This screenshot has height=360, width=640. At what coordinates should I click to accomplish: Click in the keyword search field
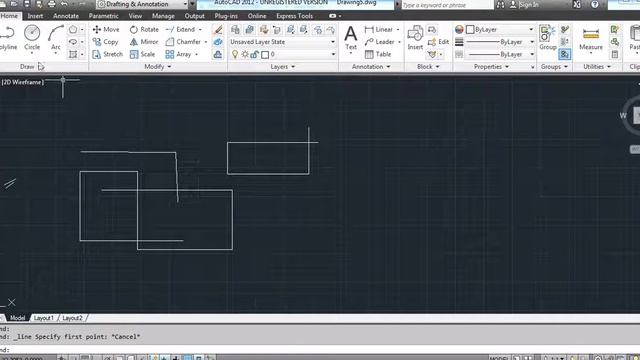(x=447, y=5)
